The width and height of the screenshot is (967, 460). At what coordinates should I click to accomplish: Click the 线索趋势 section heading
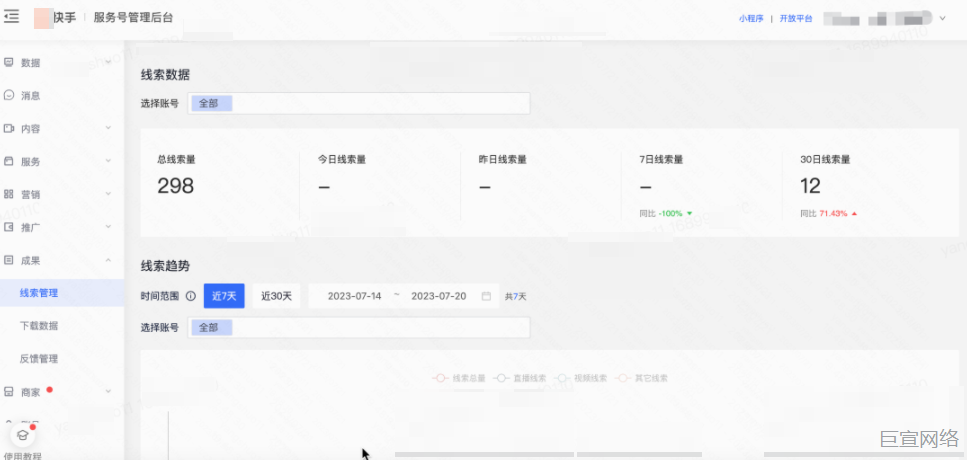click(165, 266)
